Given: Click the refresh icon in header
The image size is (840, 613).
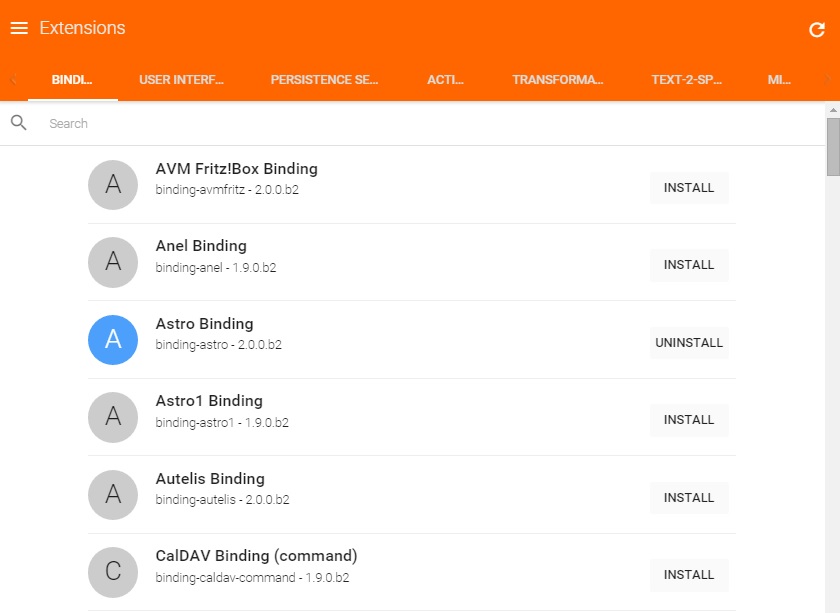Looking at the screenshot, I should [x=817, y=30].
